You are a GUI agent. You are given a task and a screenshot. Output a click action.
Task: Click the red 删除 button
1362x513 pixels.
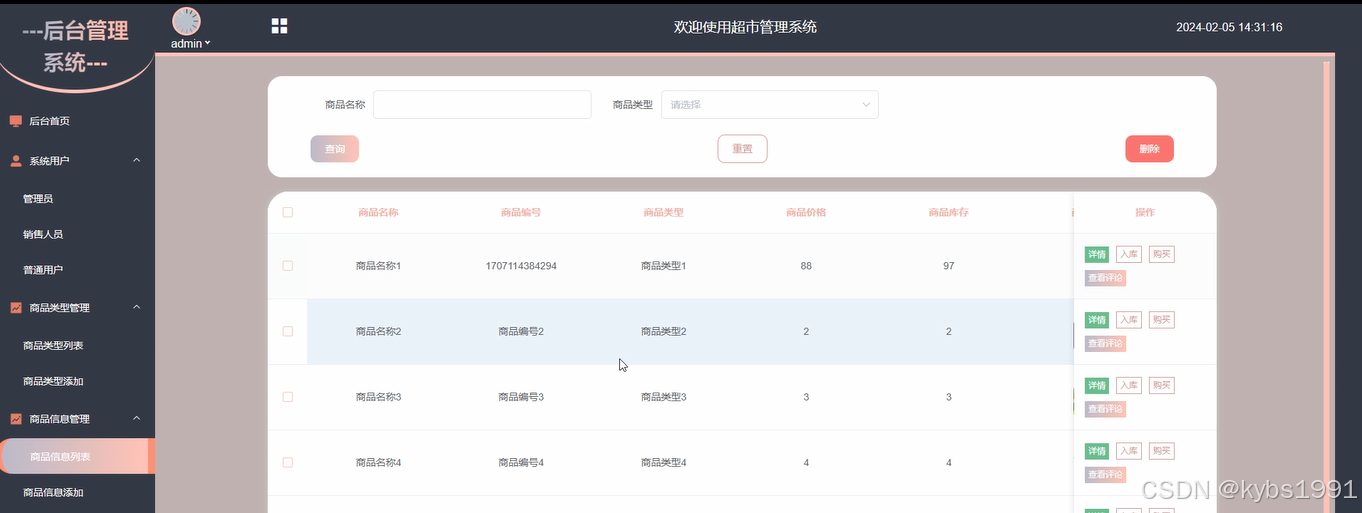(x=1149, y=149)
